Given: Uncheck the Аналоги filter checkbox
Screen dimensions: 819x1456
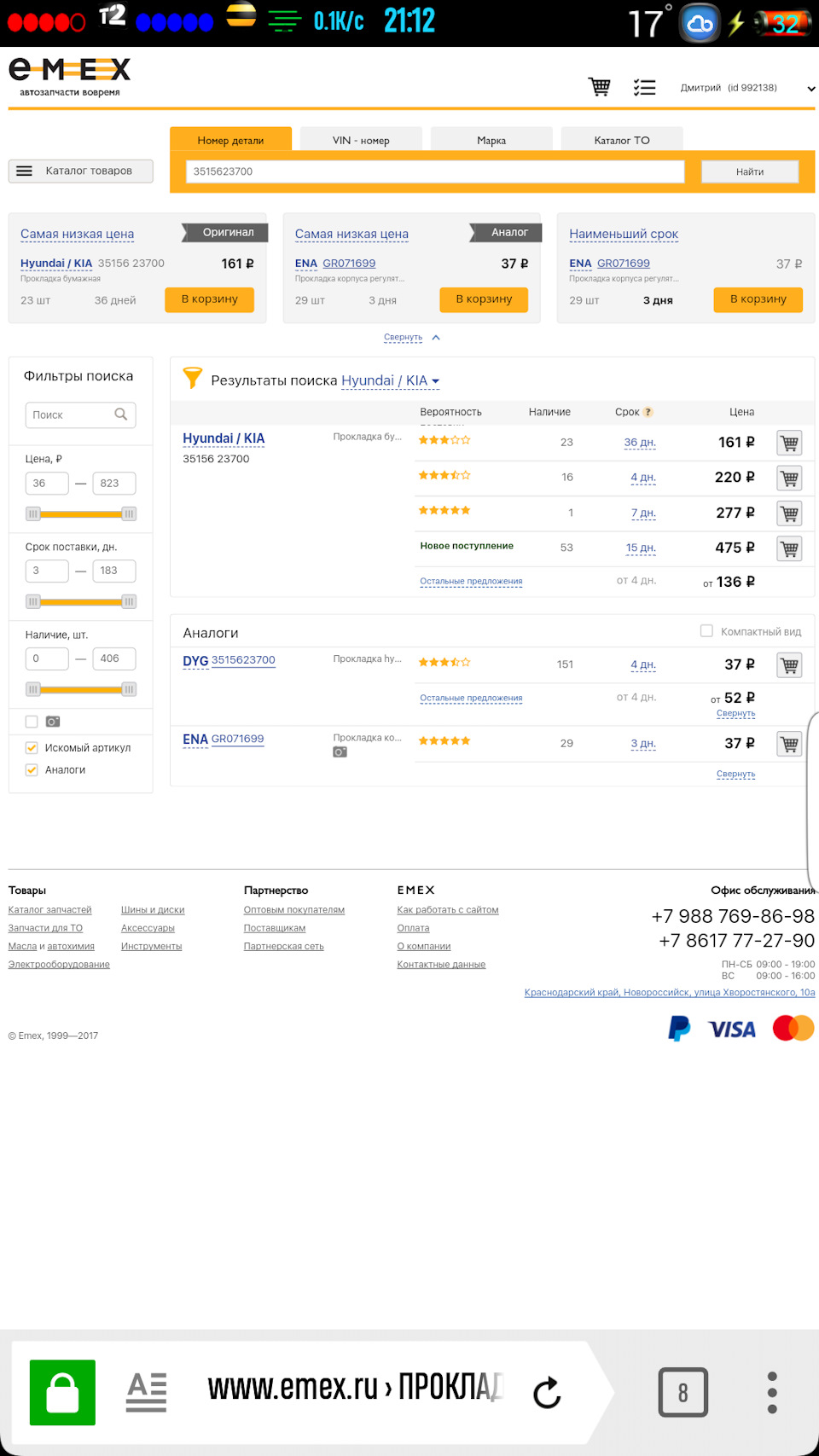Looking at the screenshot, I should [32, 770].
